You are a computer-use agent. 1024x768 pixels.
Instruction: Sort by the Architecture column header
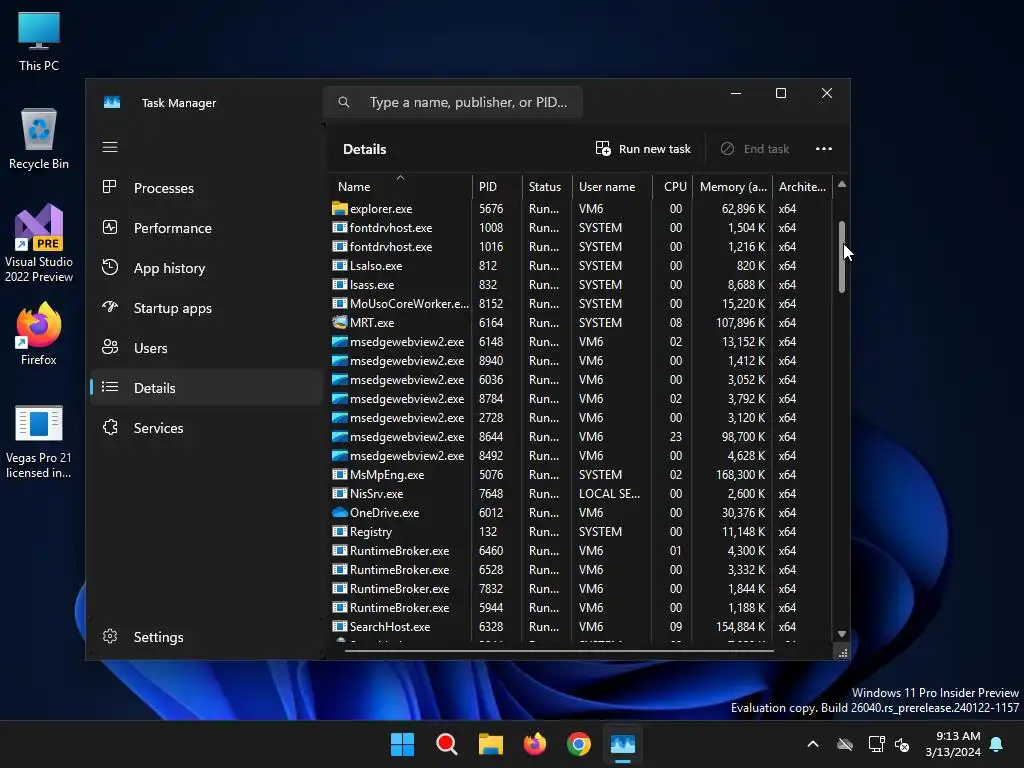[x=803, y=187]
